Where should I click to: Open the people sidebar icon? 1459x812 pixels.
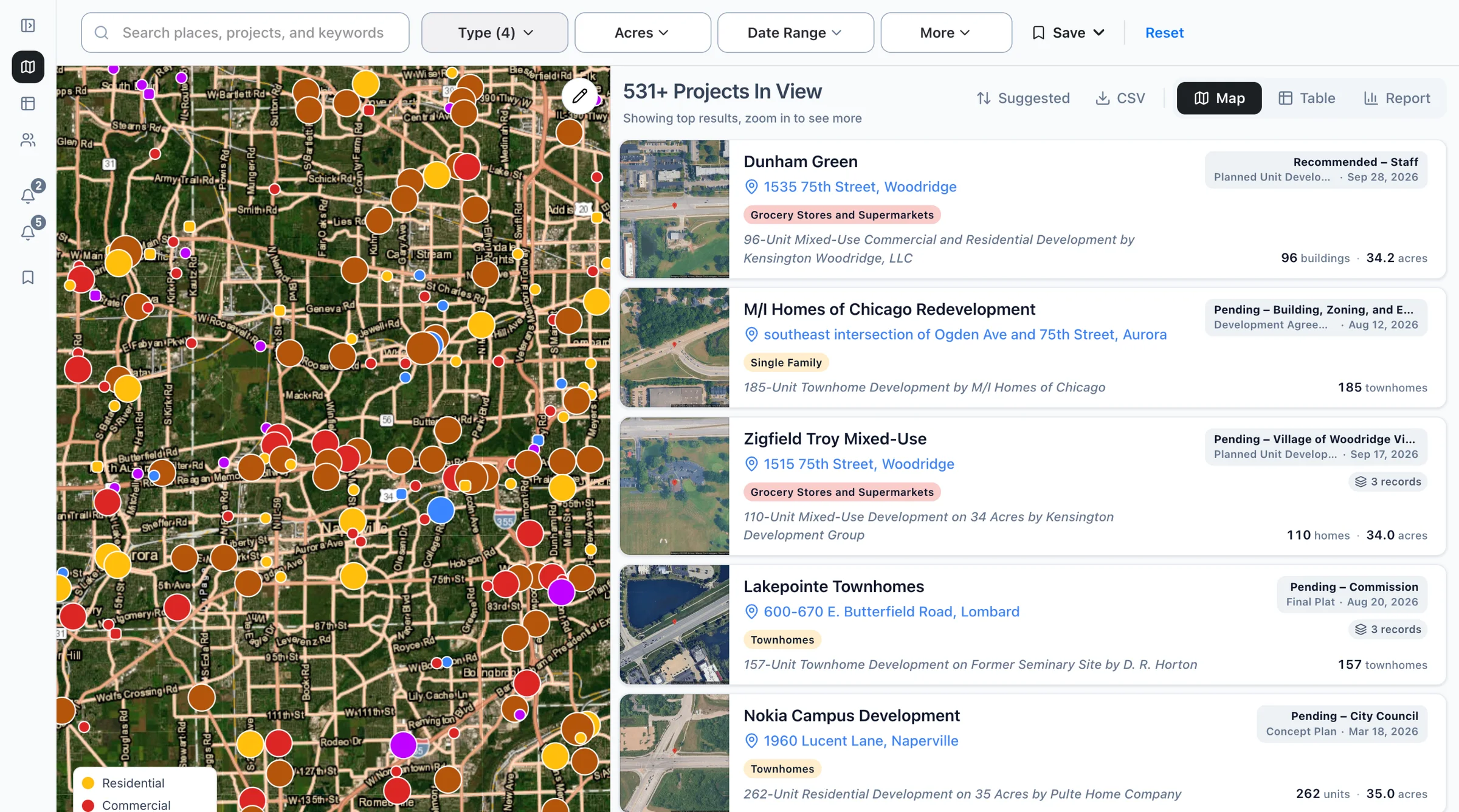tap(28, 140)
